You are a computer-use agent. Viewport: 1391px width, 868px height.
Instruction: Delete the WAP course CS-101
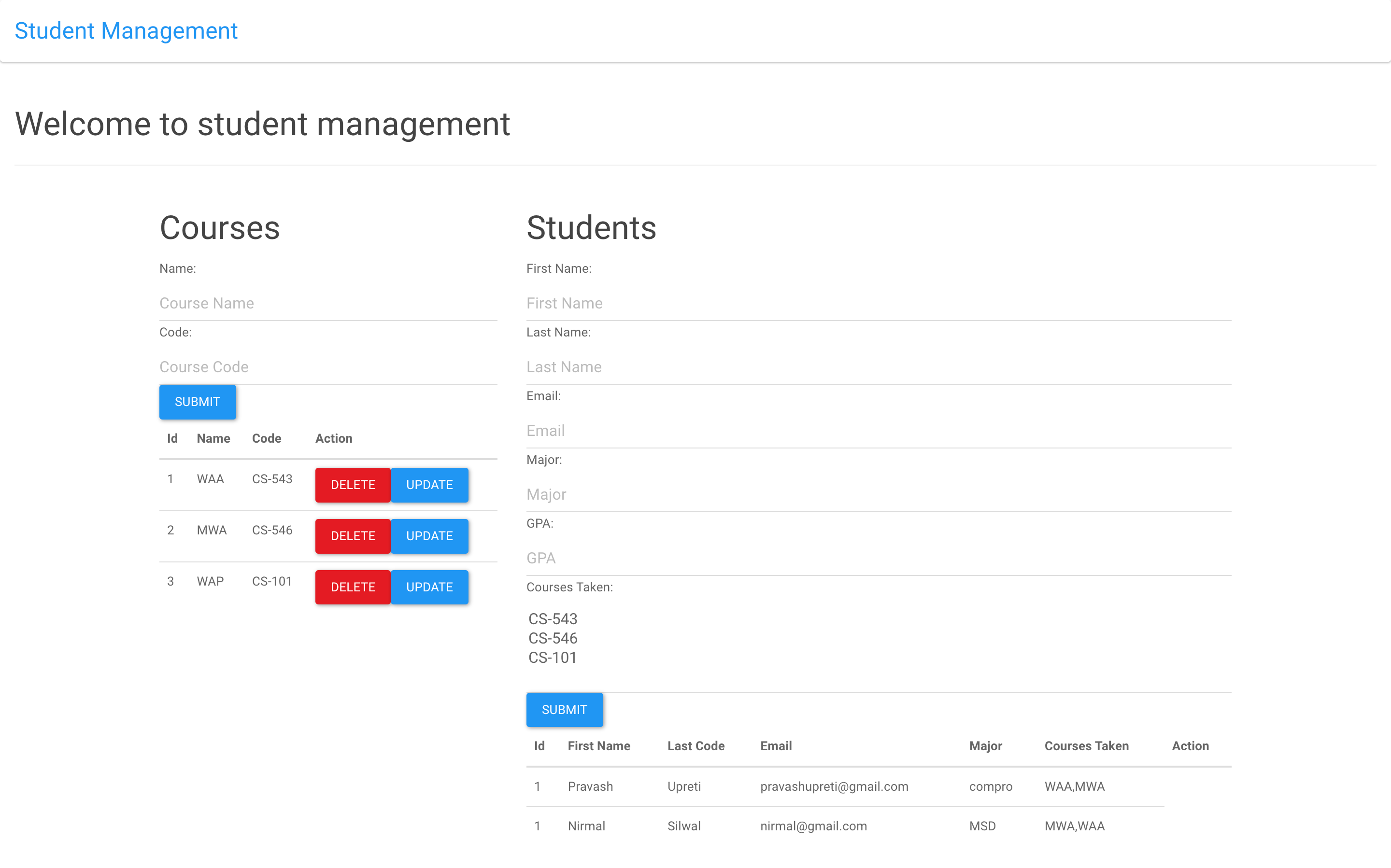tap(353, 588)
